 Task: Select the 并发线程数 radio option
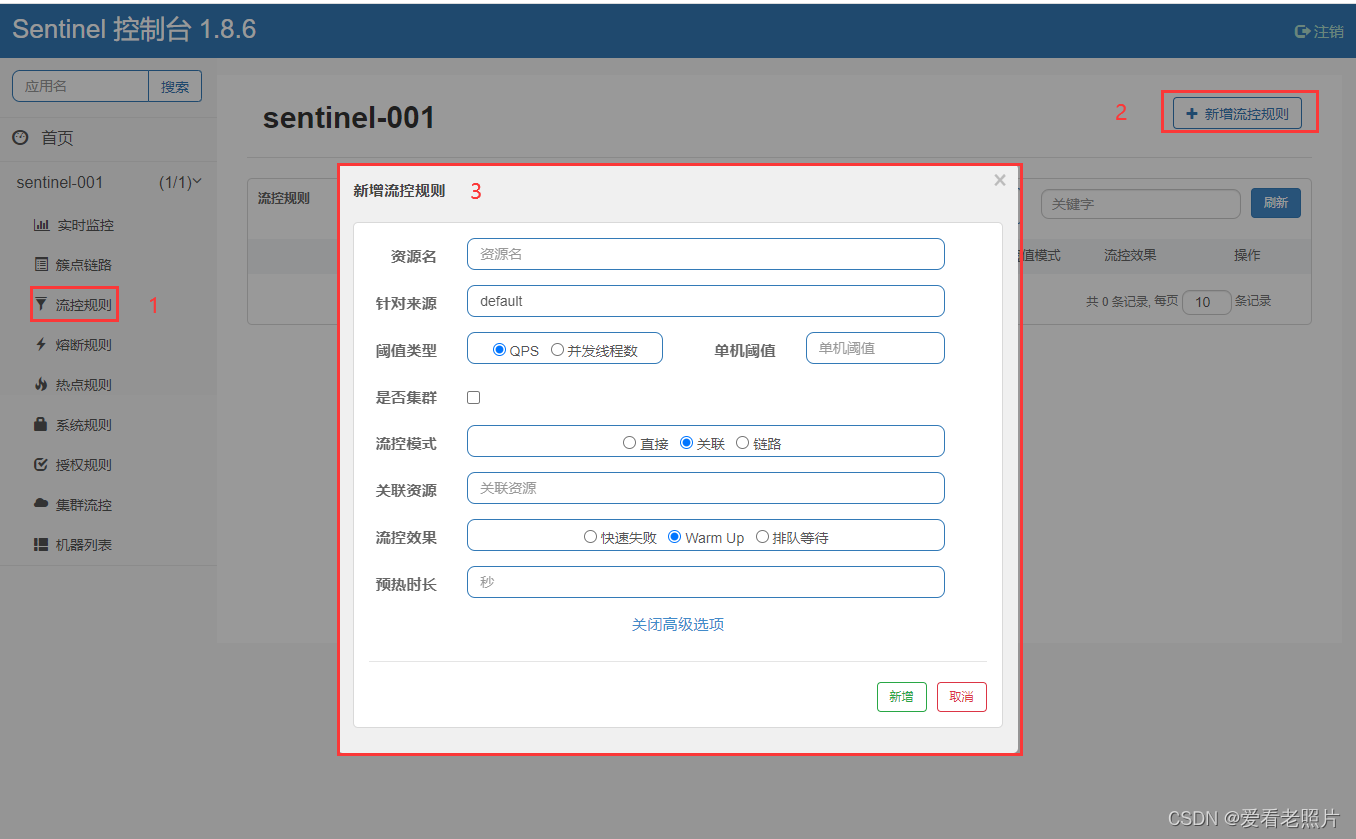pyautogui.click(x=557, y=350)
